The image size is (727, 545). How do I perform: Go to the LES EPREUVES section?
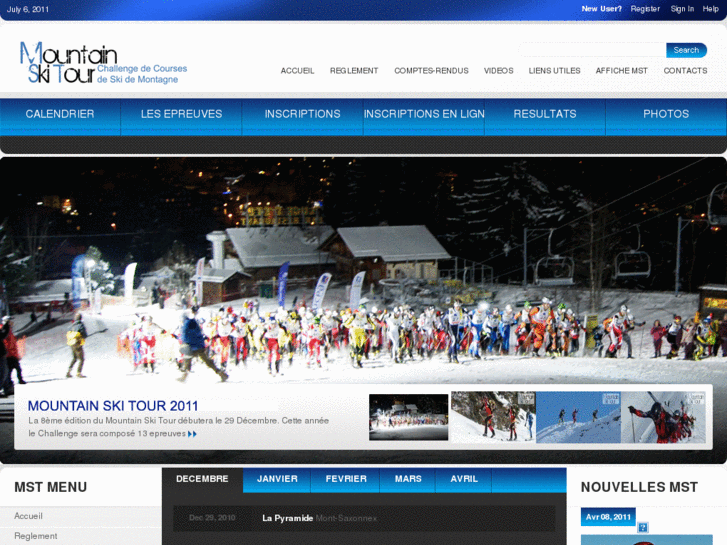click(181, 117)
